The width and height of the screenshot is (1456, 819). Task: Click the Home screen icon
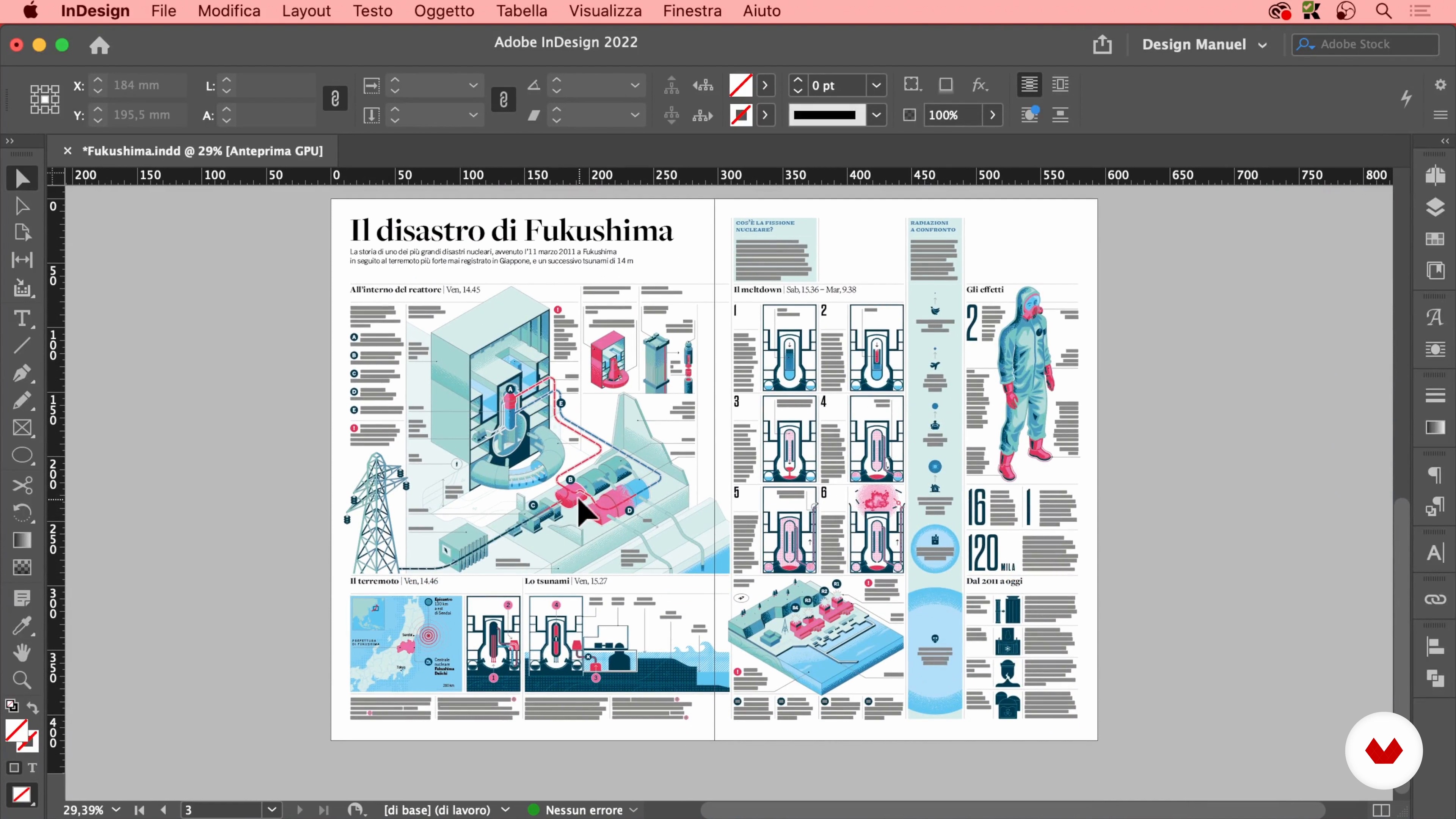tap(99, 45)
